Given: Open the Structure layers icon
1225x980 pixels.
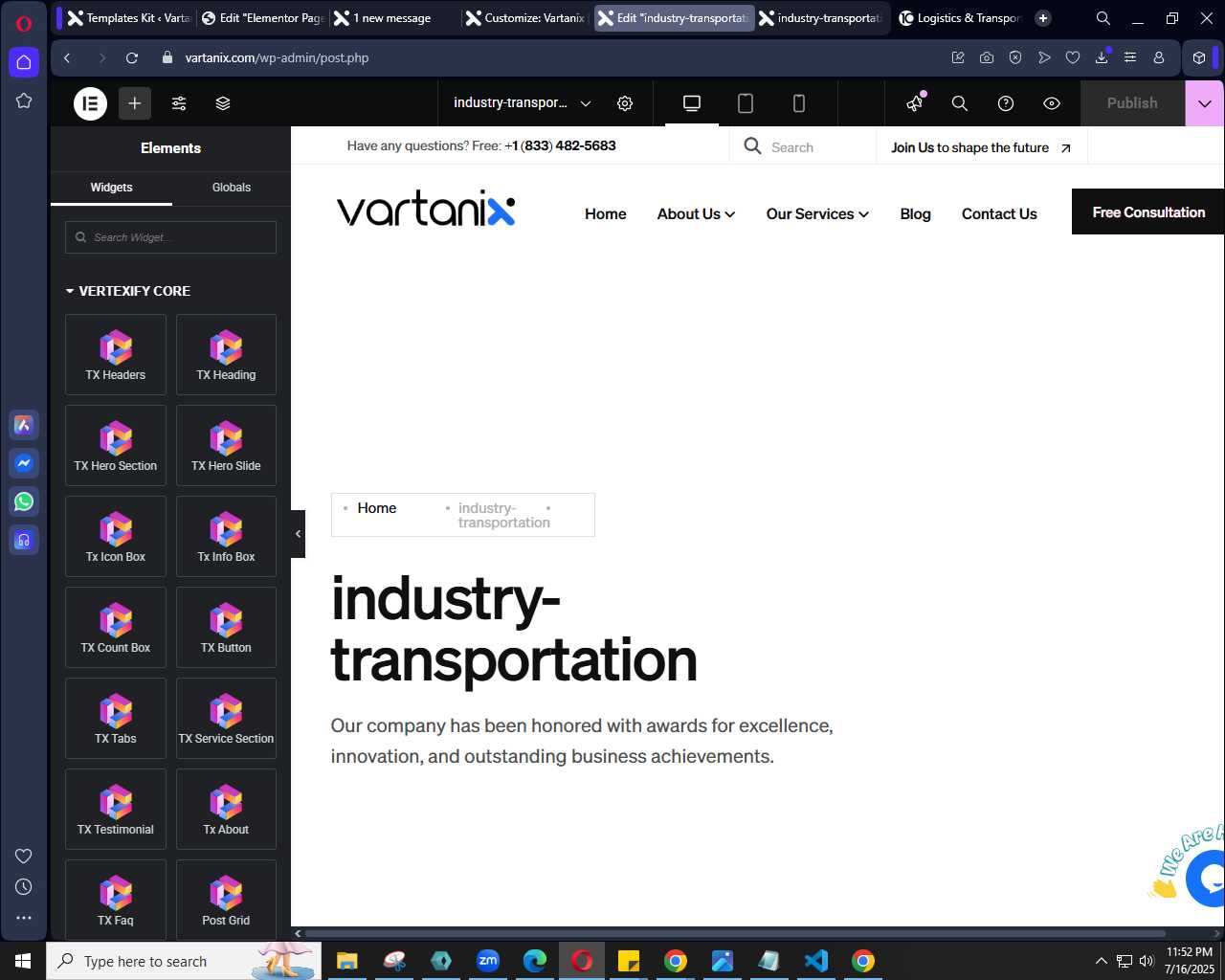Looking at the screenshot, I should coord(223,103).
